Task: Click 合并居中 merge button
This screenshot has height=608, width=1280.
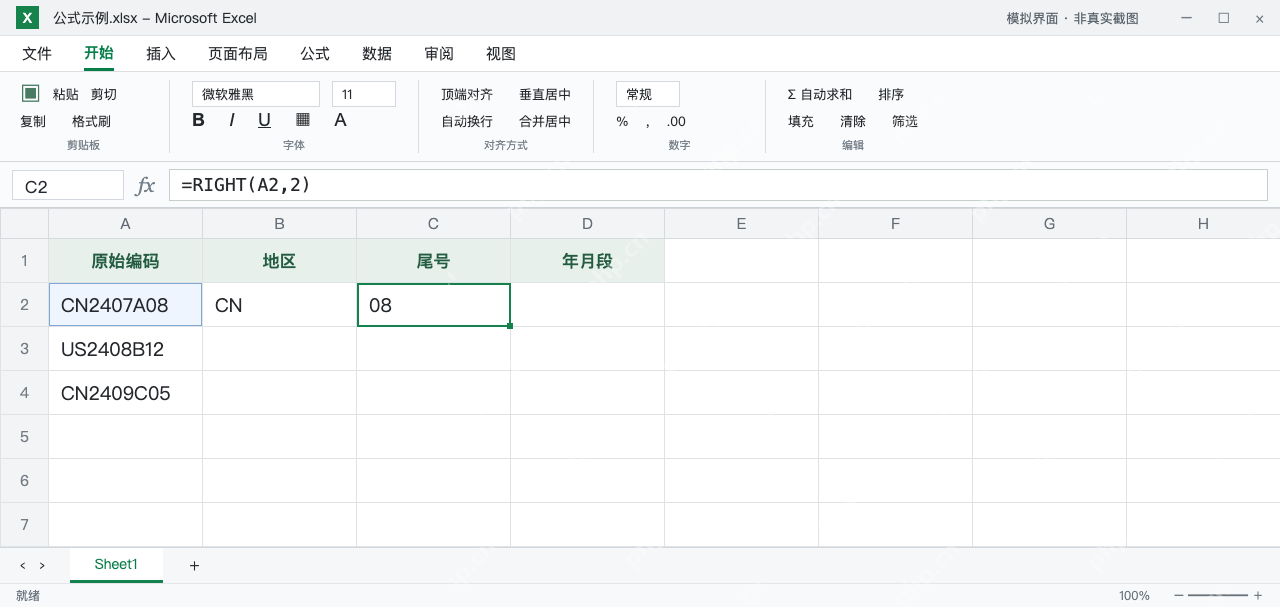Action: click(545, 121)
